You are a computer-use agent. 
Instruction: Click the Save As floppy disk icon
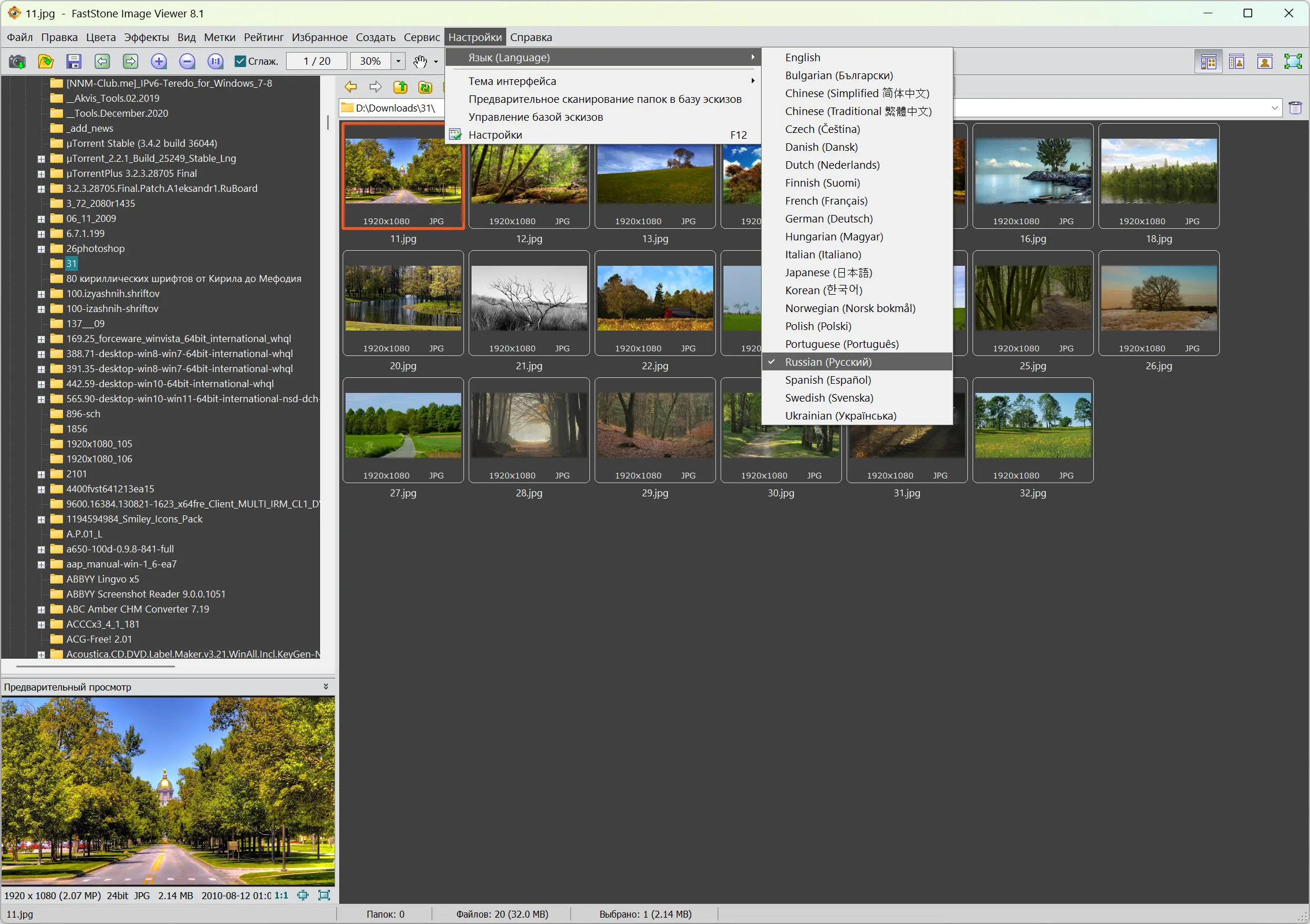(x=74, y=61)
